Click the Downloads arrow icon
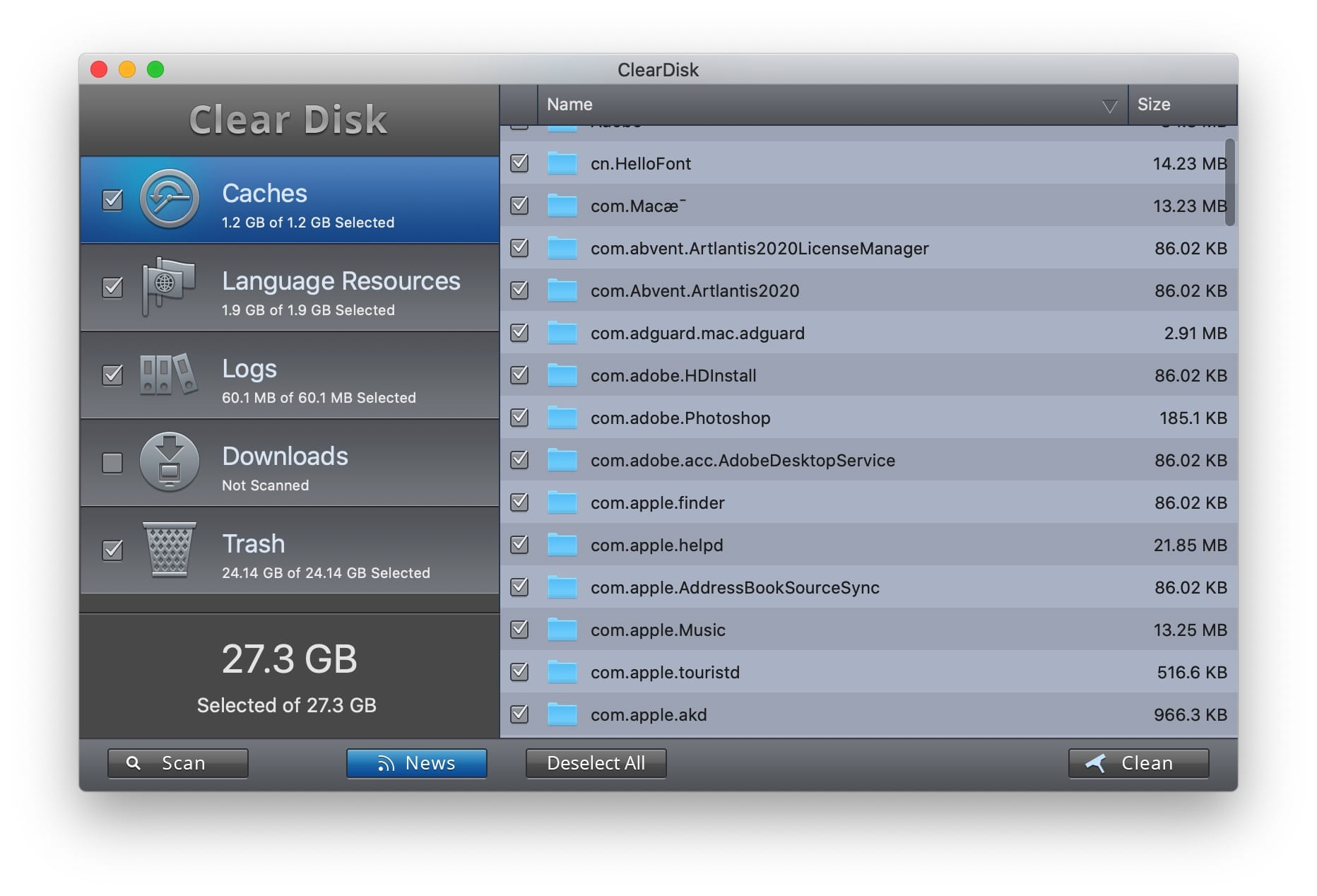Image resolution: width=1317 pixels, height=896 pixels. [x=169, y=462]
